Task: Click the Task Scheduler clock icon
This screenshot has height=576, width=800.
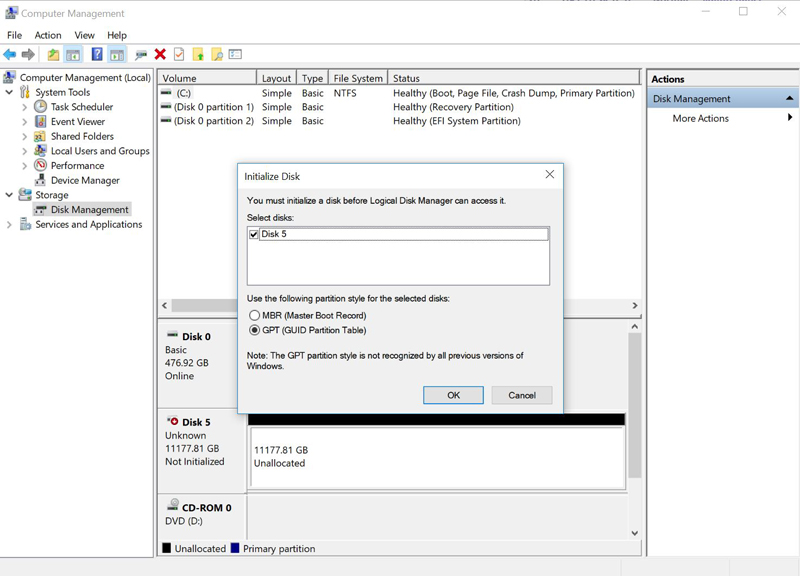Action: 40,107
